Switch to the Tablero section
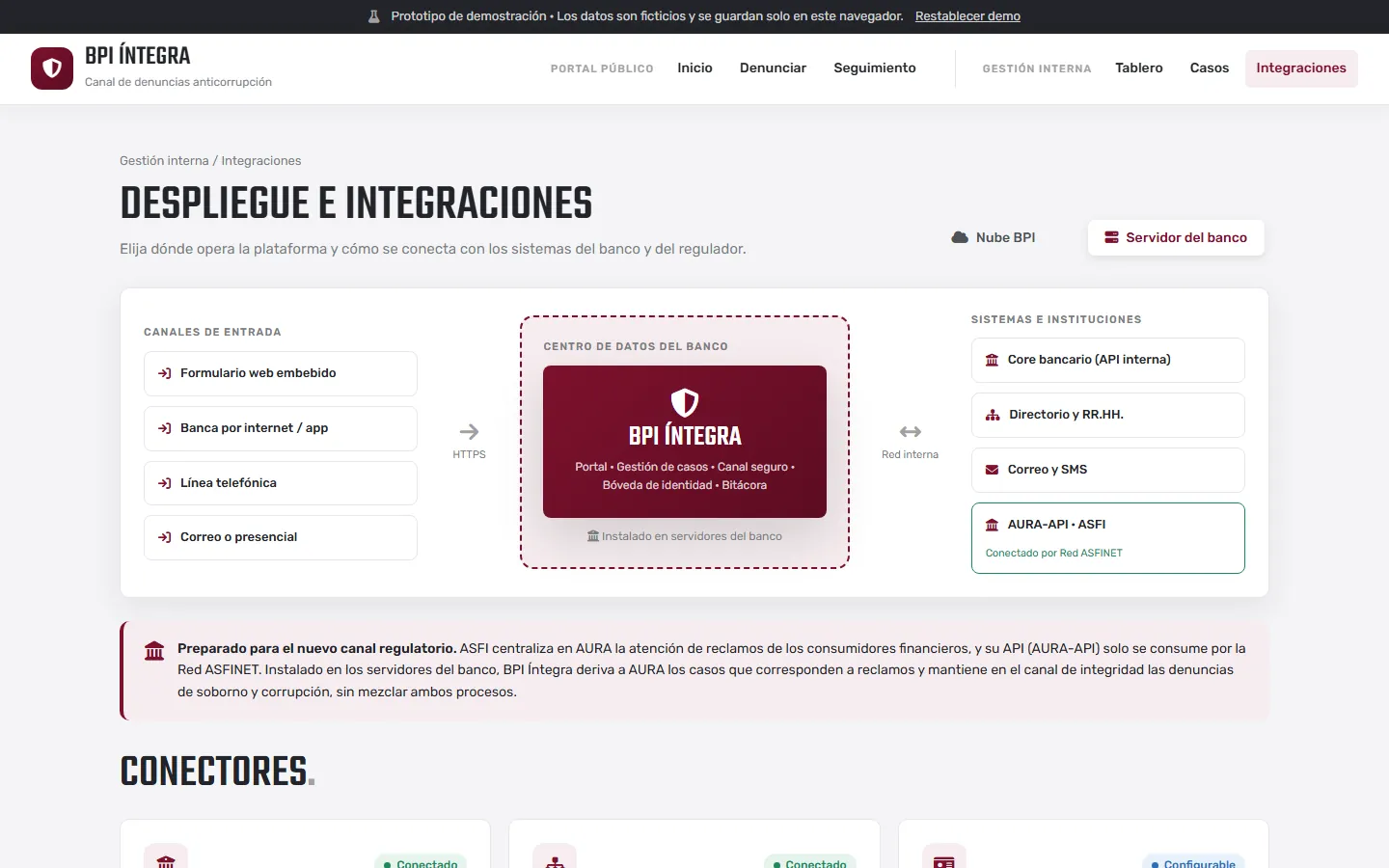This screenshot has height=868, width=1389. (x=1139, y=68)
